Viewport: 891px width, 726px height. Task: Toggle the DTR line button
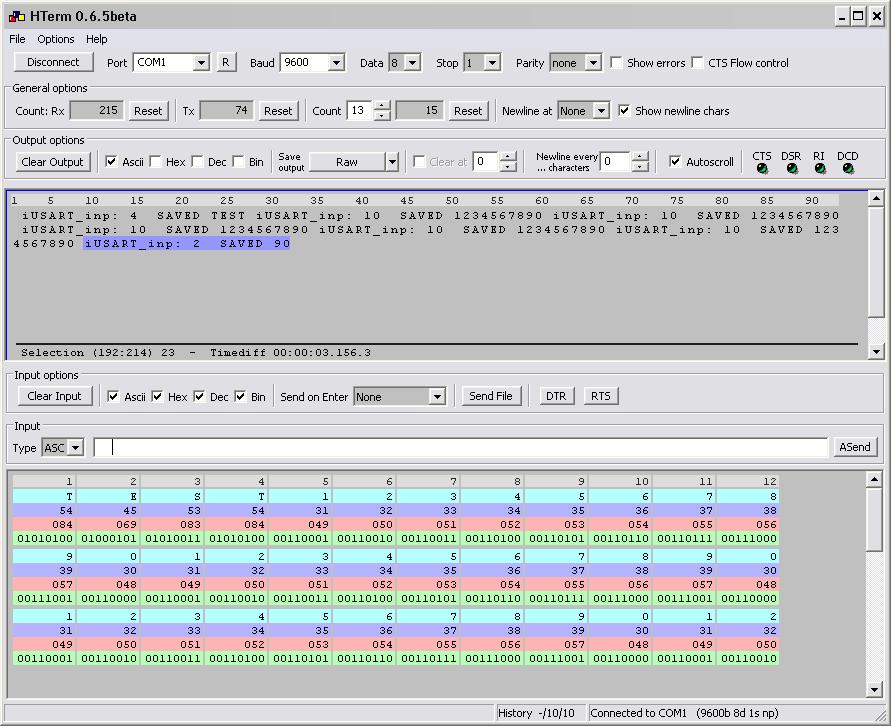pyautogui.click(x=556, y=396)
